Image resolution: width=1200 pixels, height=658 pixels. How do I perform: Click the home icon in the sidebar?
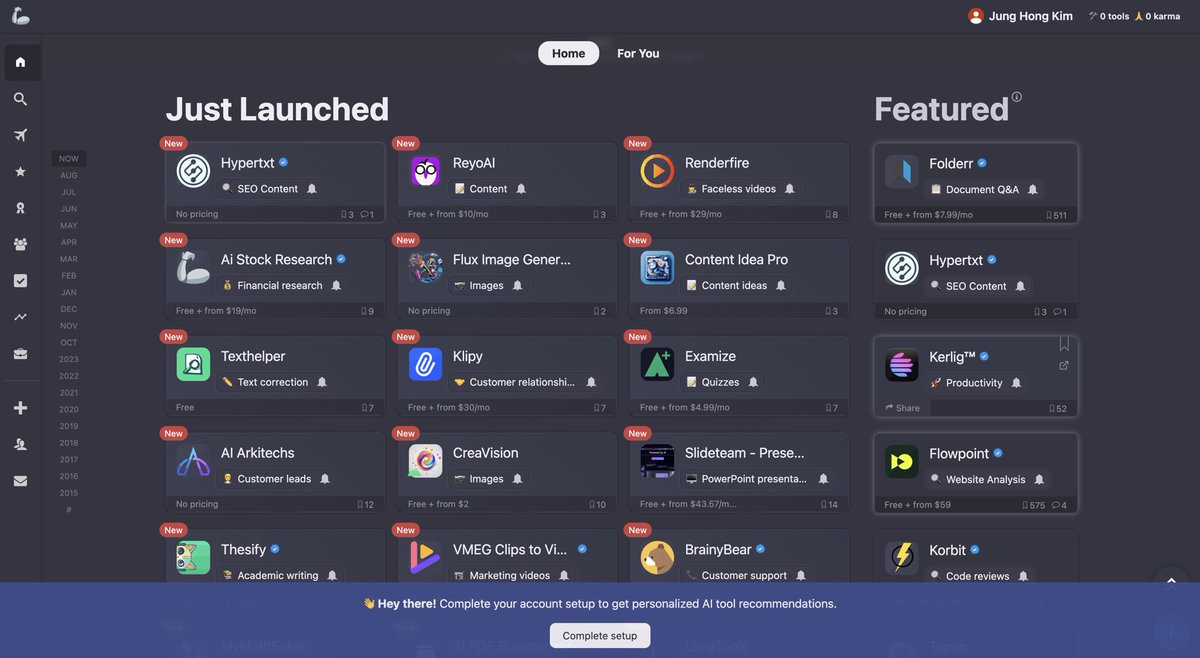click(x=20, y=62)
